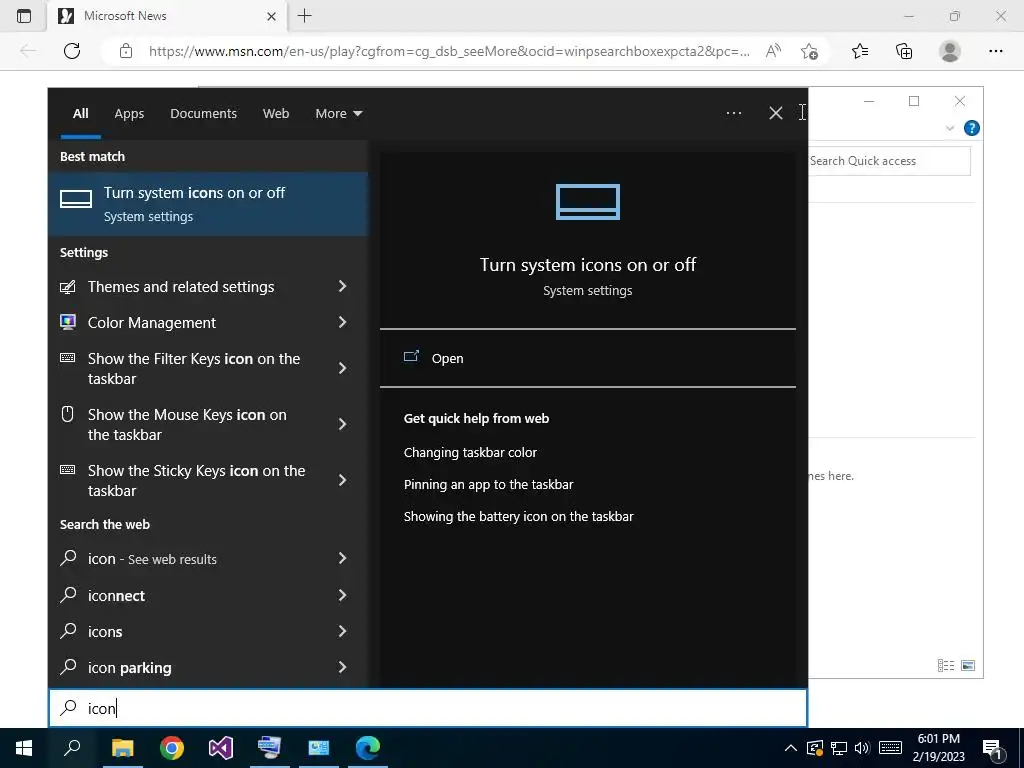
Task: Open the Windows Start menu
Action: pyautogui.click(x=24, y=748)
